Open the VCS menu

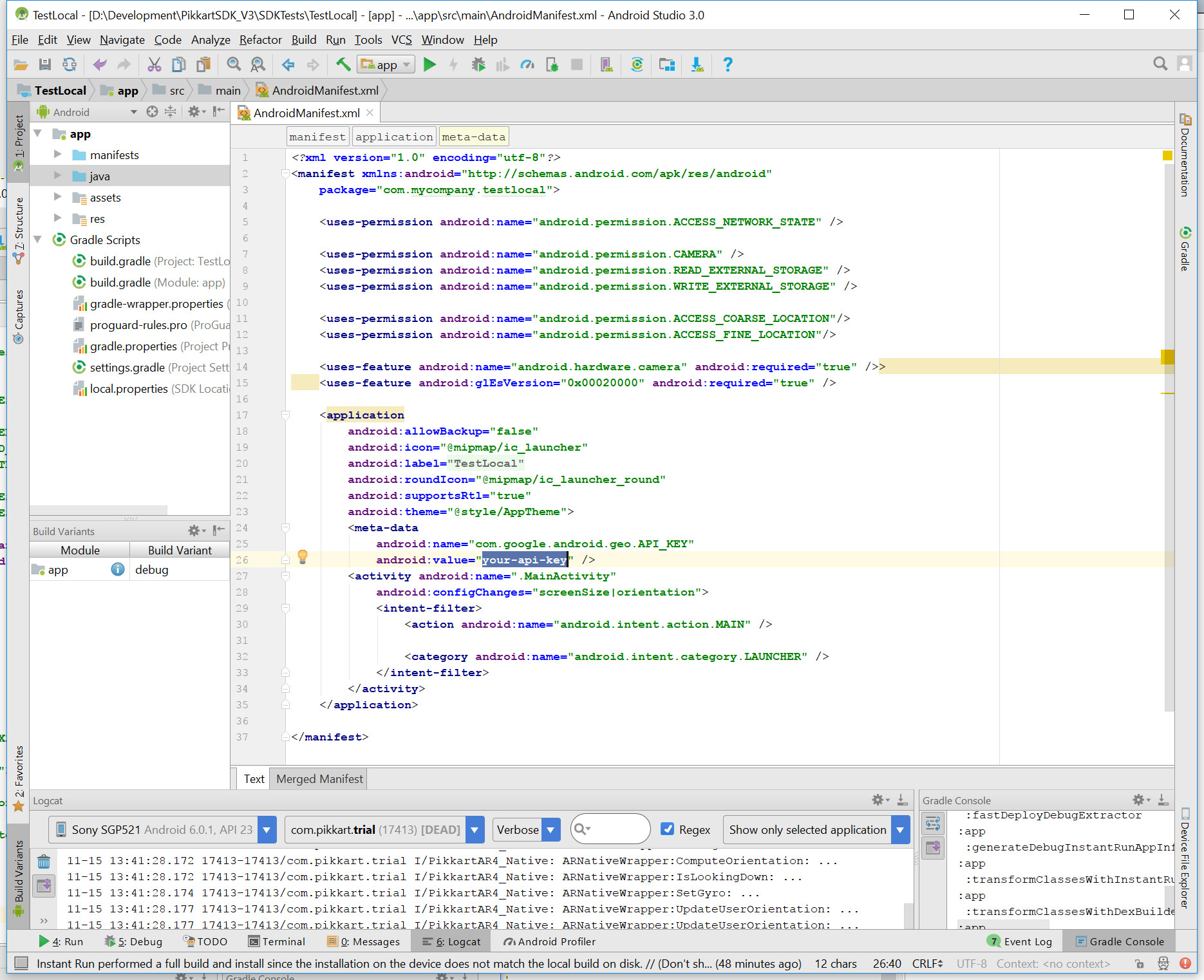401,40
